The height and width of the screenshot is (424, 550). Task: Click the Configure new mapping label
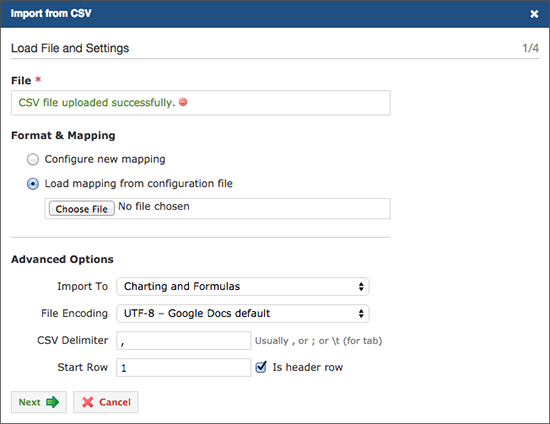[x=105, y=159]
